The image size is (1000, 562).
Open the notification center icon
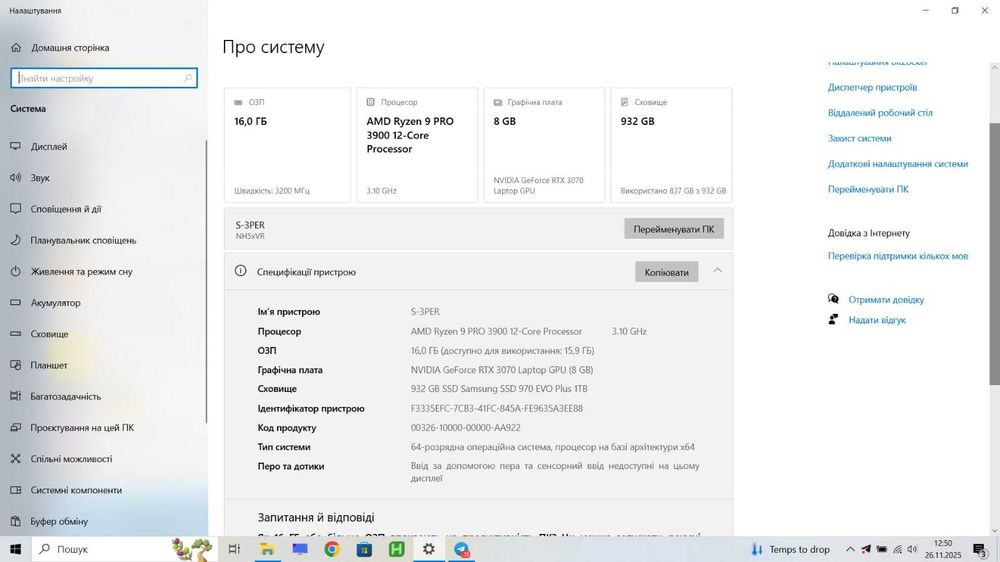[x=980, y=549]
